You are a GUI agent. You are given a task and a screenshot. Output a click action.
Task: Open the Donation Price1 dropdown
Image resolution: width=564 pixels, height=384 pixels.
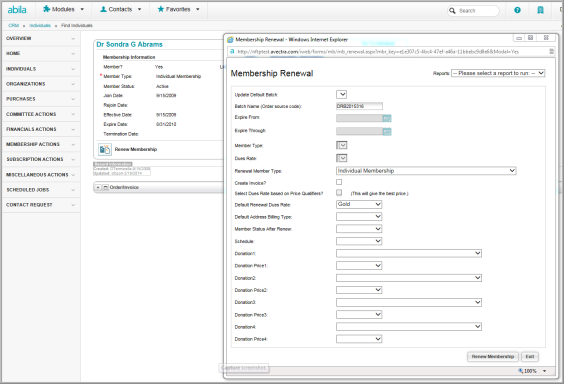[x=359, y=265]
